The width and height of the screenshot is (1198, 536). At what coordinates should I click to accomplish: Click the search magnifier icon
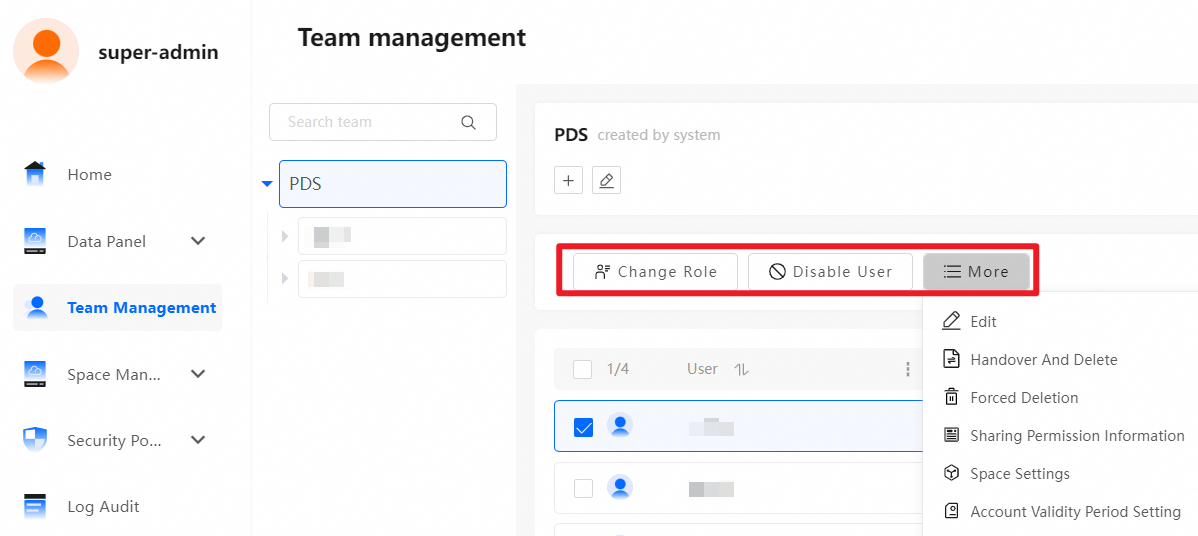pyautogui.click(x=468, y=122)
